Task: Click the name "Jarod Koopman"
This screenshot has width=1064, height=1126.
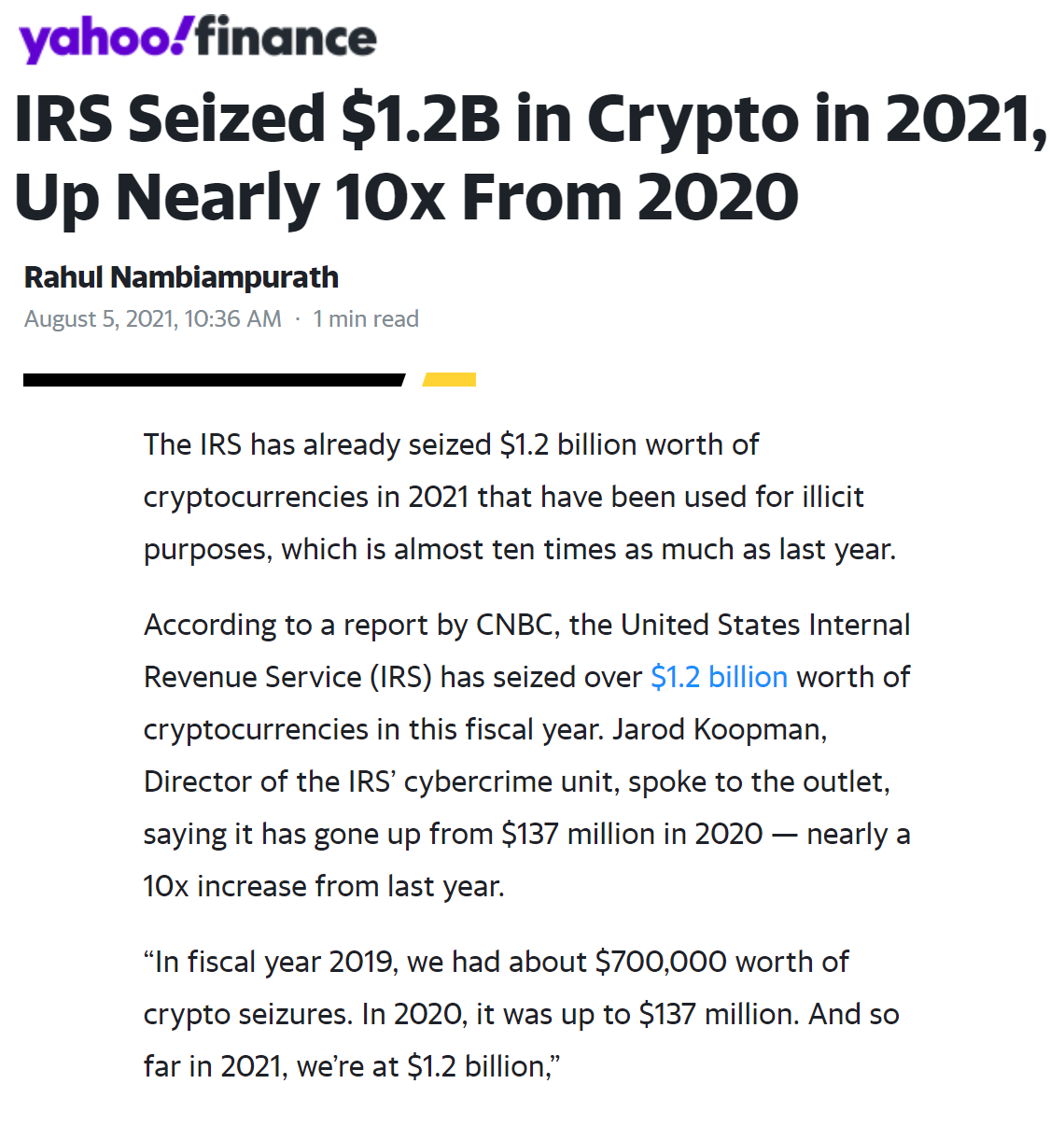Action: [x=719, y=729]
